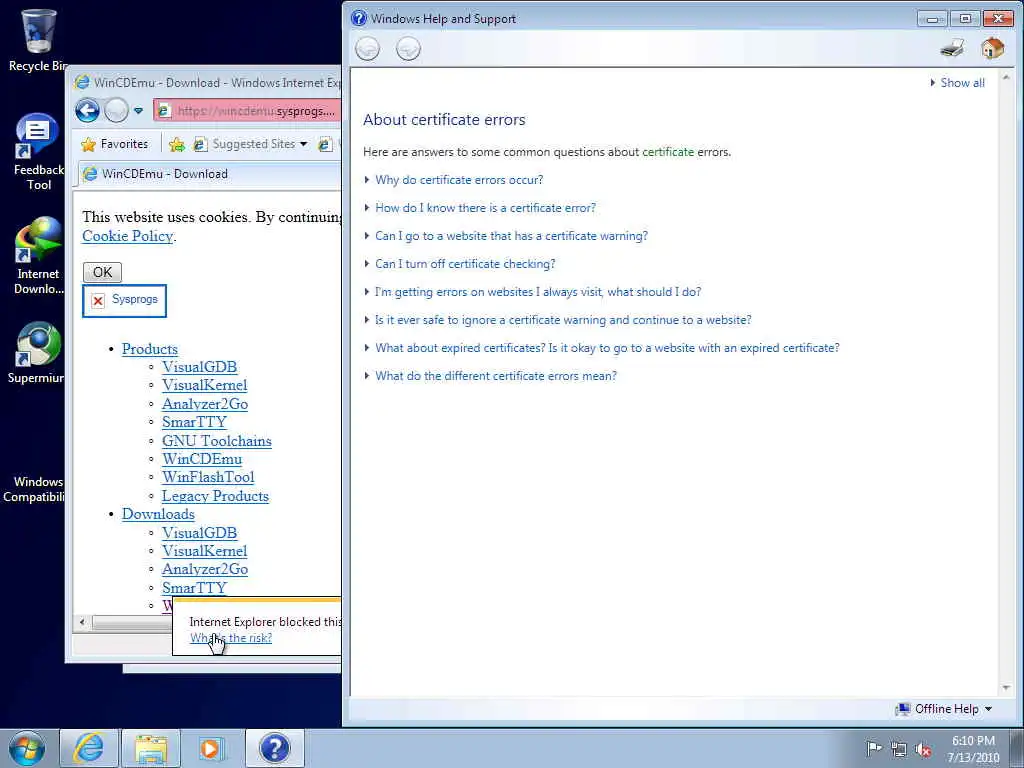Open the Downloads link
Image resolution: width=1024 pixels, height=768 pixels.
[158, 514]
